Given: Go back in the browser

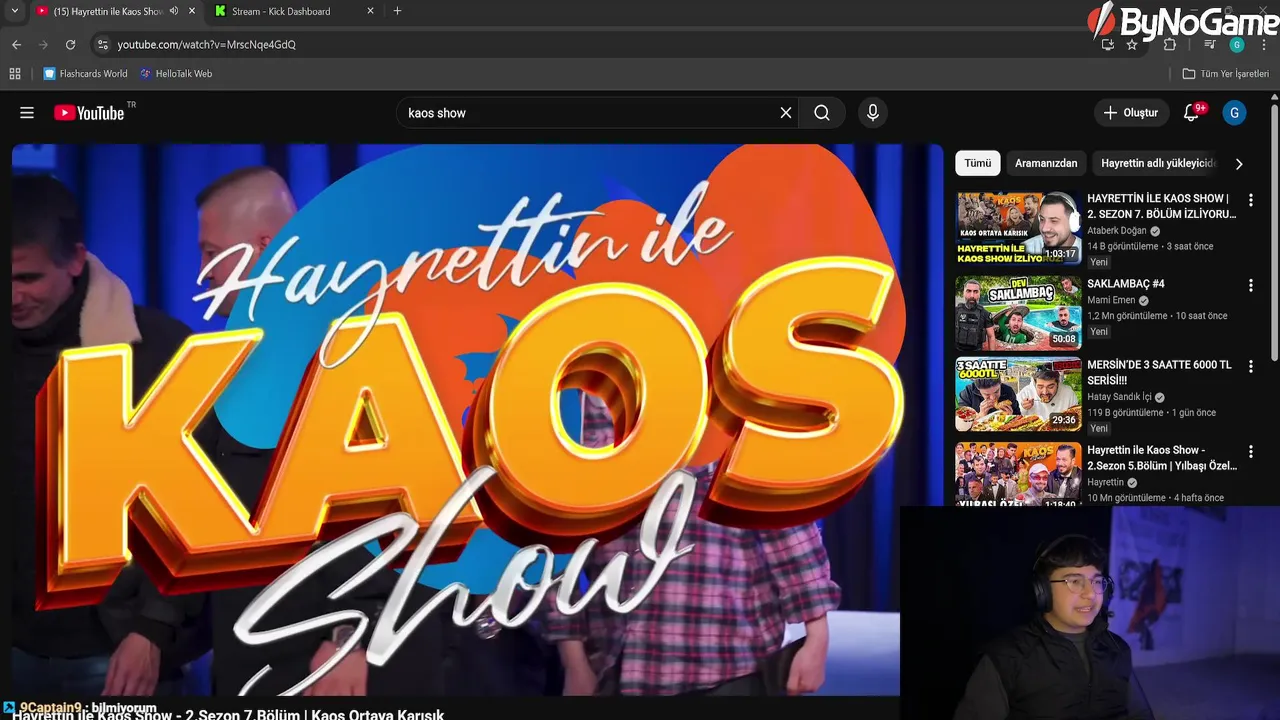Looking at the screenshot, I should pos(16,44).
